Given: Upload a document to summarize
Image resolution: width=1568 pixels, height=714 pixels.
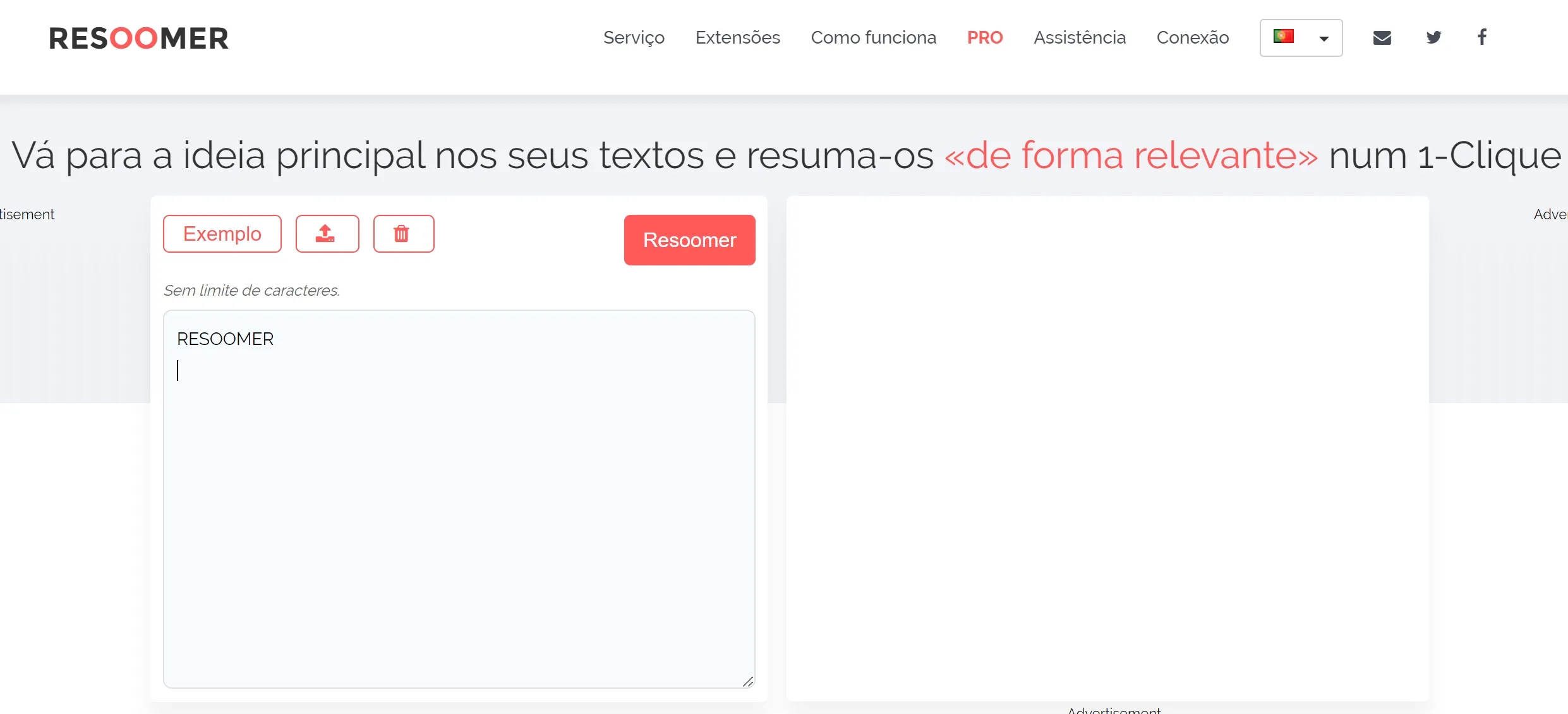Looking at the screenshot, I should [327, 233].
